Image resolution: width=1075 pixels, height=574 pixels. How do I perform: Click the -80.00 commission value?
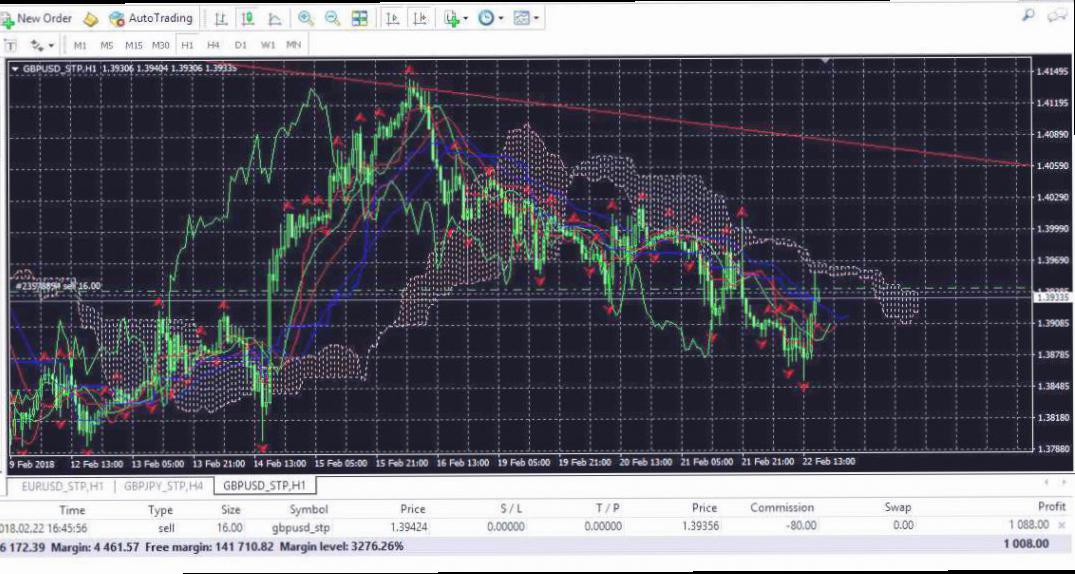(800, 526)
